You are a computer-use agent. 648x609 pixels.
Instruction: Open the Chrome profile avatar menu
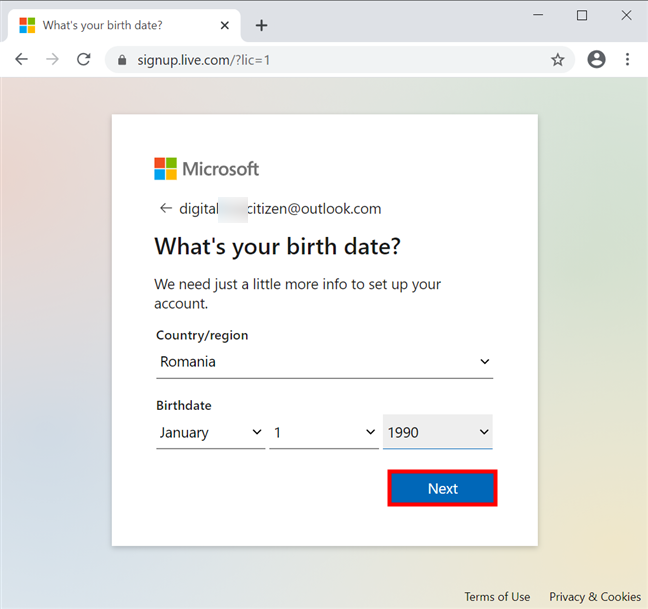[597, 60]
